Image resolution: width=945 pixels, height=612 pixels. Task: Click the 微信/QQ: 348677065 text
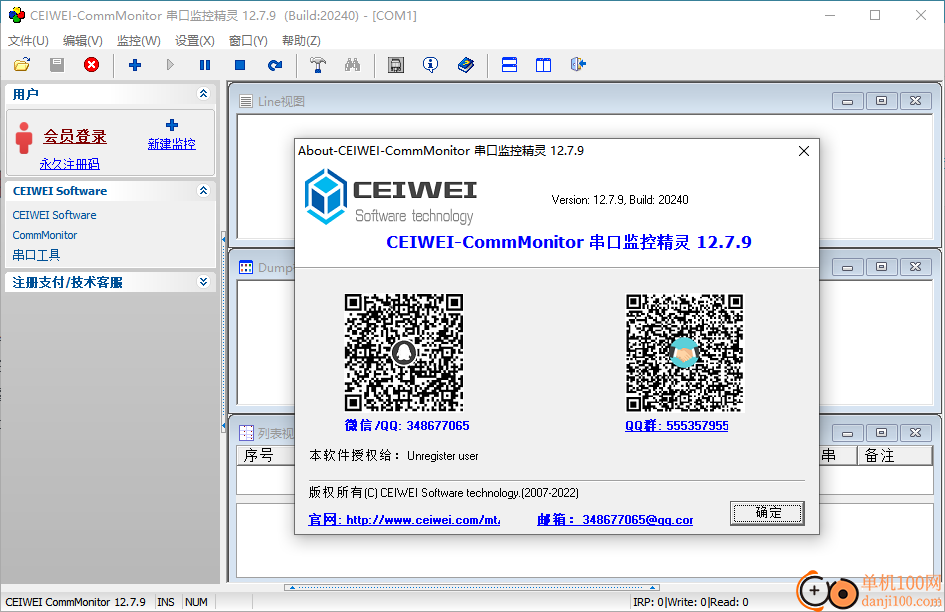[x=407, y=426]
